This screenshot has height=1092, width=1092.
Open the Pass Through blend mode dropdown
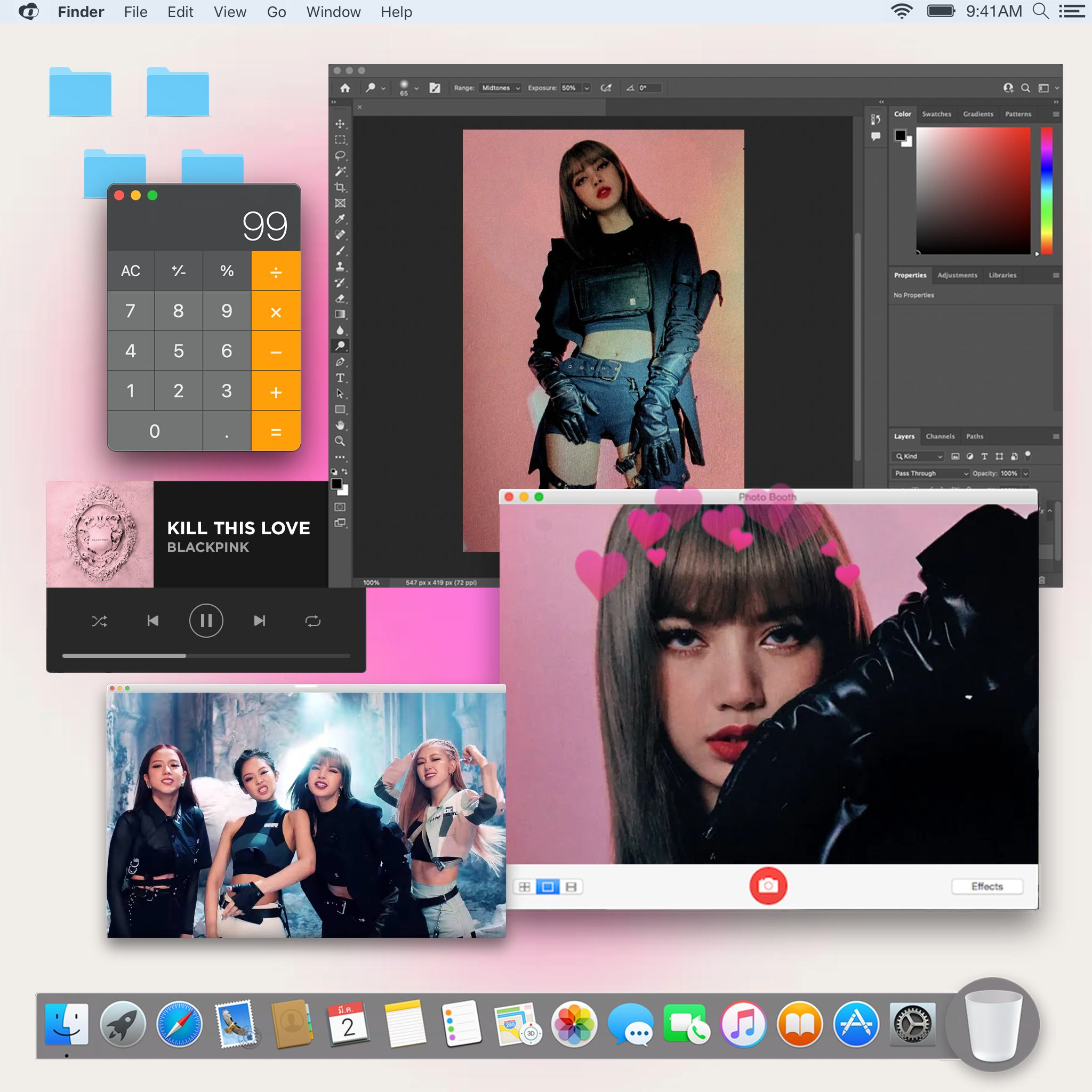coord(930,473)
